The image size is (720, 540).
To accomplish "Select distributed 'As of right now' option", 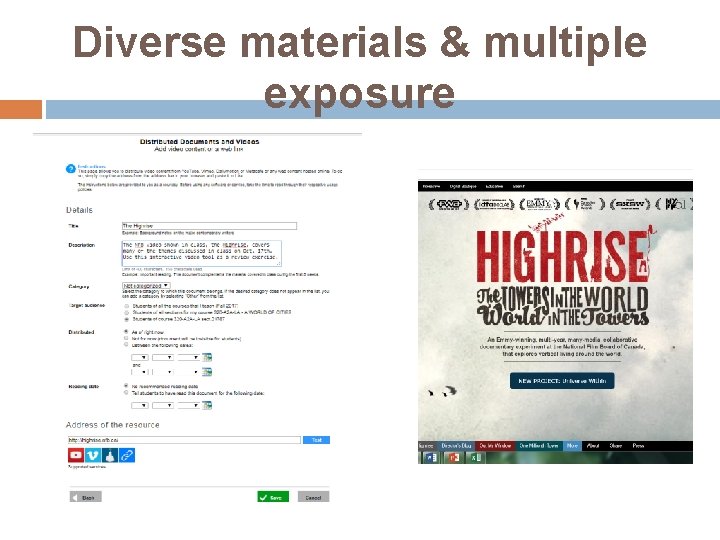I will (x=126, y=332).
